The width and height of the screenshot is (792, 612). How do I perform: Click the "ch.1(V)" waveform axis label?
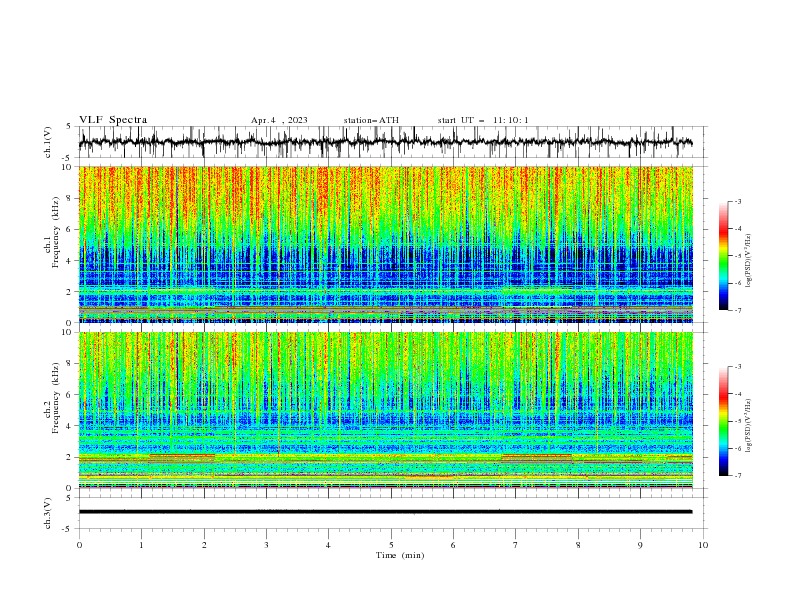click(x=48, y=142)
